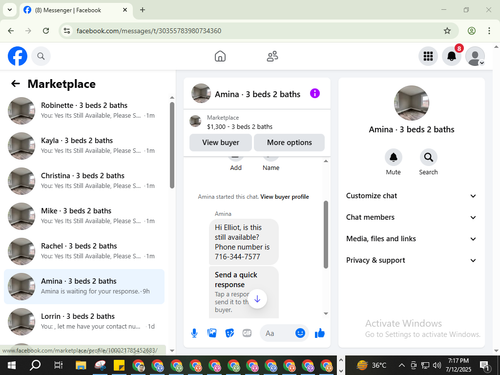The width and height of the screenshot is (500, 375).
Task: Open Robinette 3 beds 2 baths chat
Action: [x=84, y=110]
